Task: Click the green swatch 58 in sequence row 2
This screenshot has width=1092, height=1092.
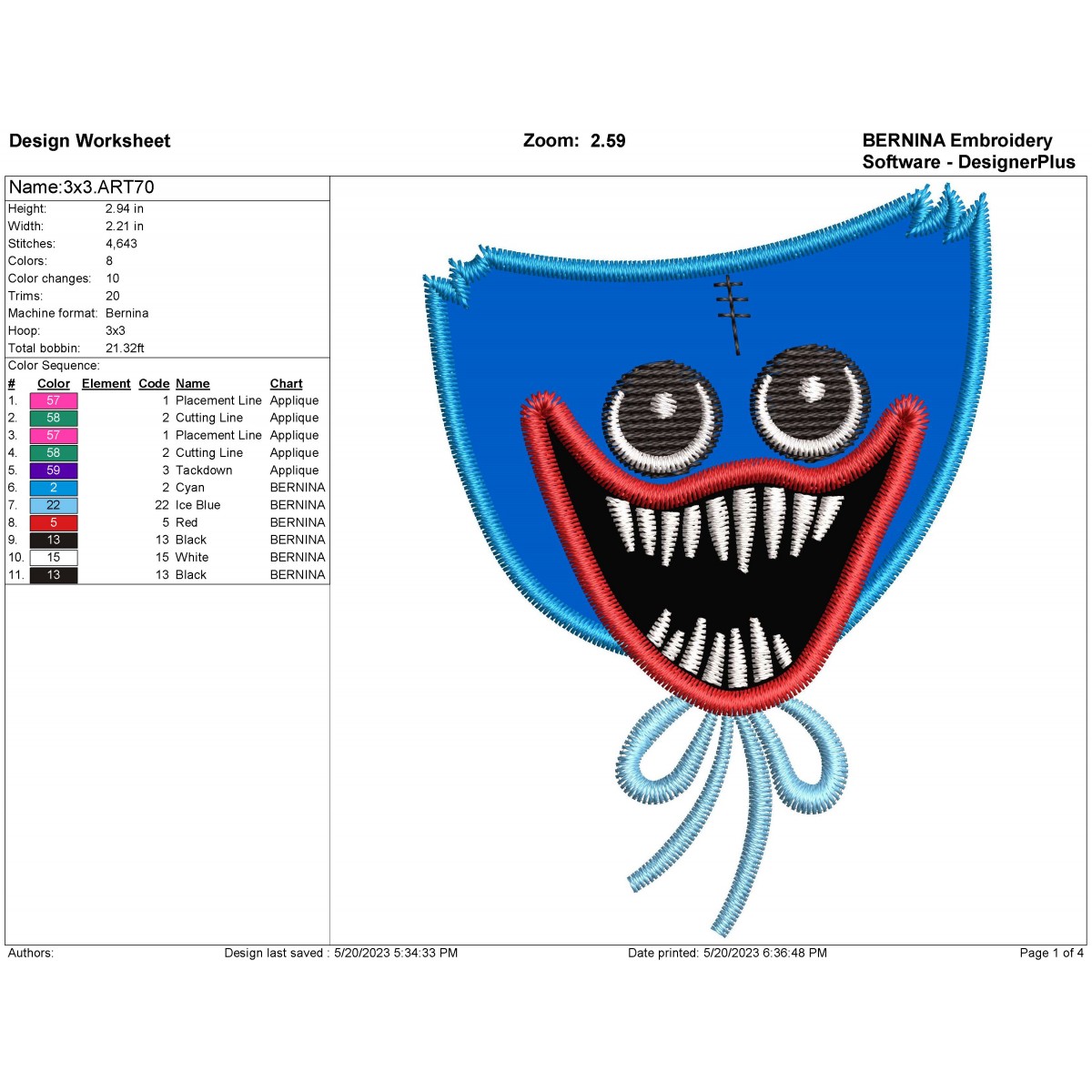Action: tap(54, 418)
